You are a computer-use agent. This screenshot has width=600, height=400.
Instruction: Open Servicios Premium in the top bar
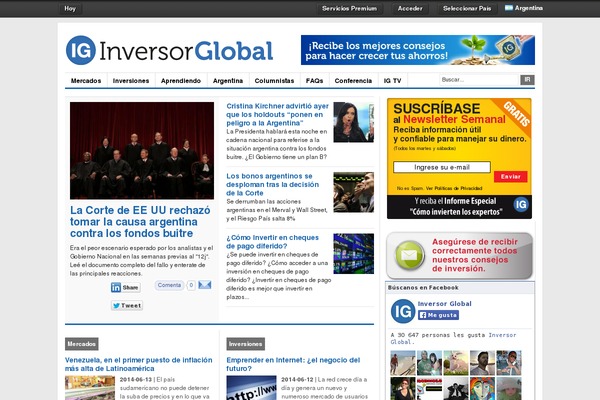349,8
